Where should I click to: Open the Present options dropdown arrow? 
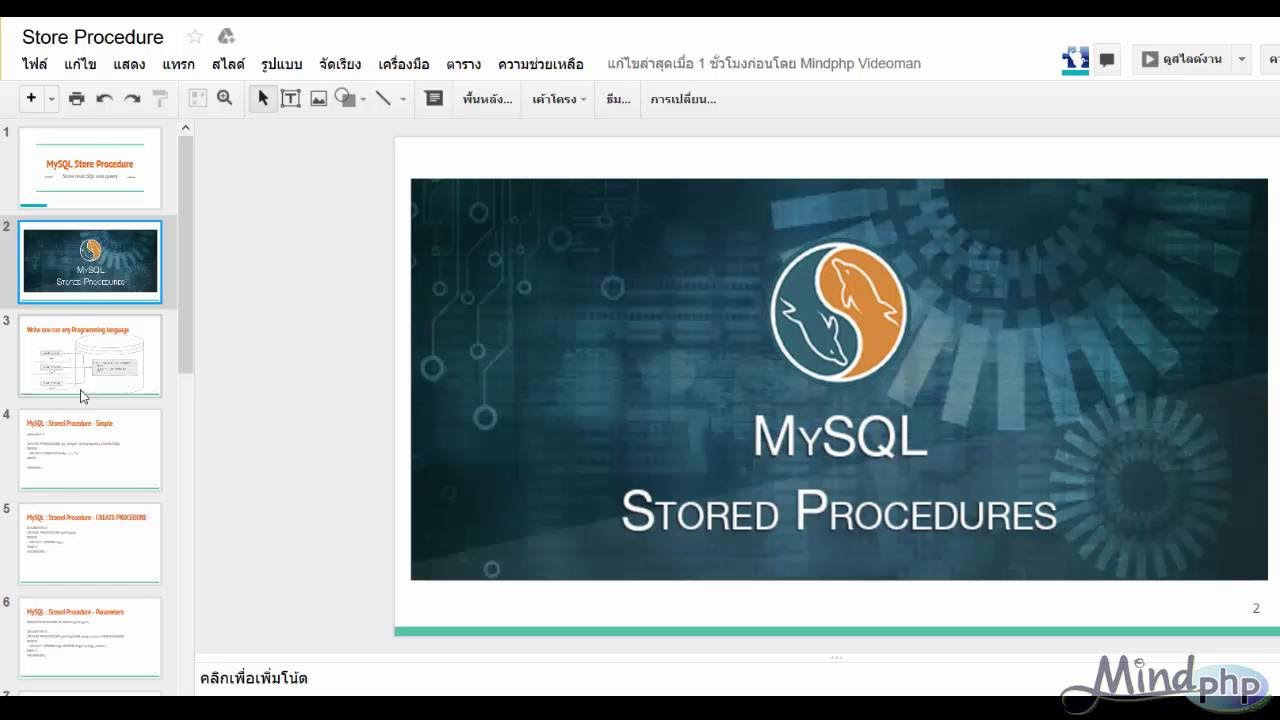point(1242,60)
